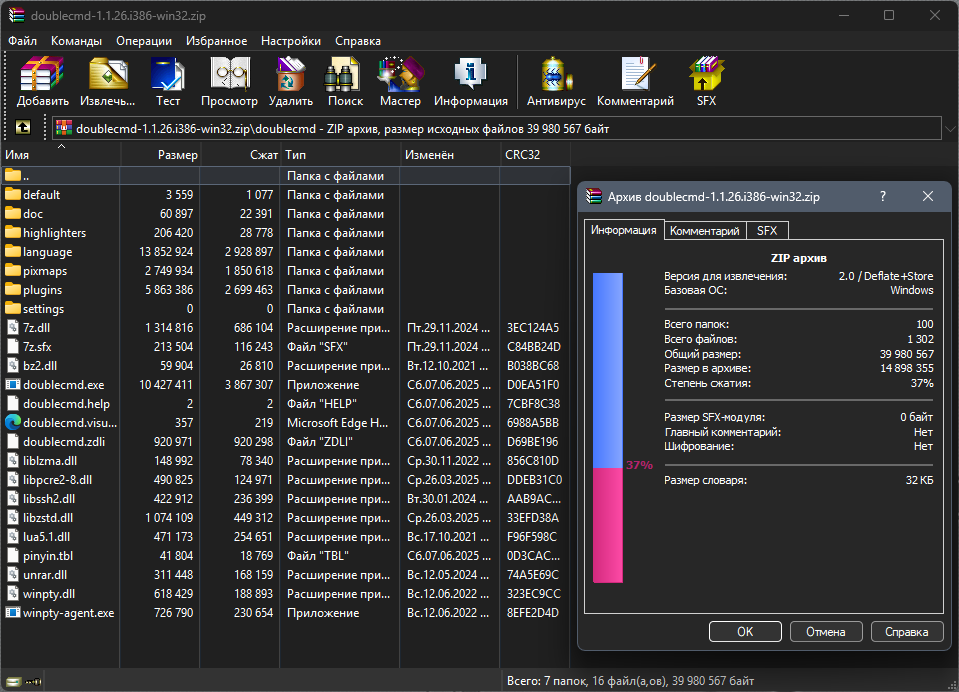
Task: Click the SFX toolbar icon
Action: [x=706, y=73]
